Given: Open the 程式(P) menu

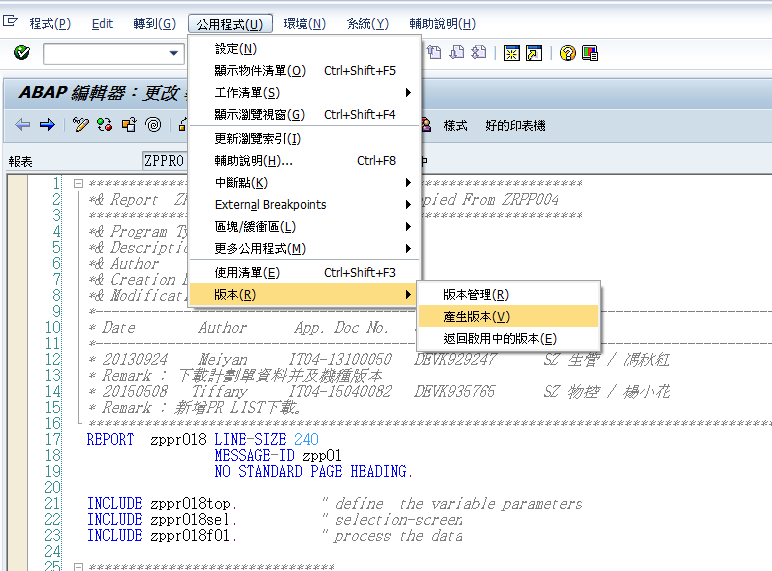Looking at the screenshot, I should click(x=50, y=24).
